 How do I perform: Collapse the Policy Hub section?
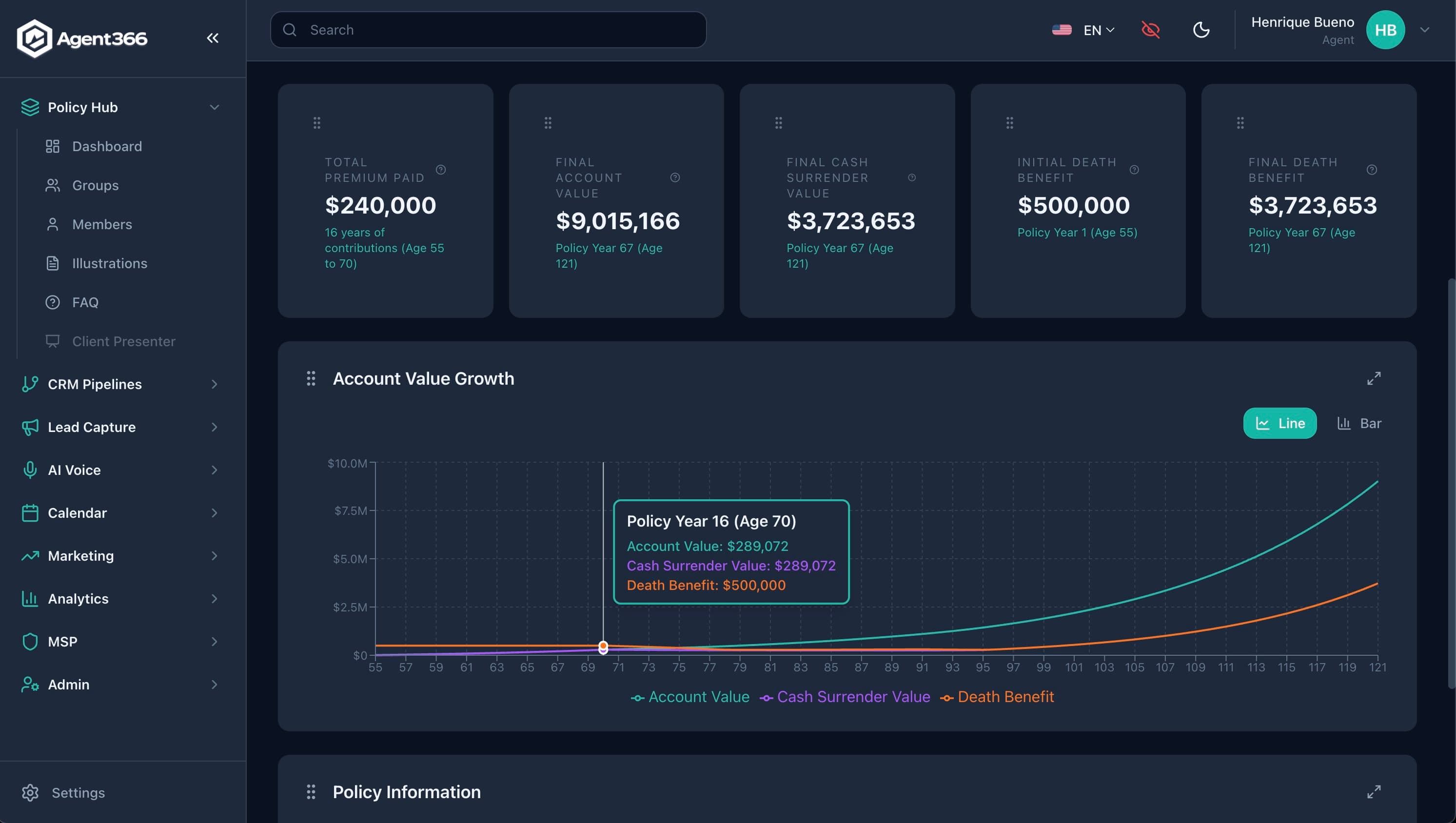(x=213, y=107)
